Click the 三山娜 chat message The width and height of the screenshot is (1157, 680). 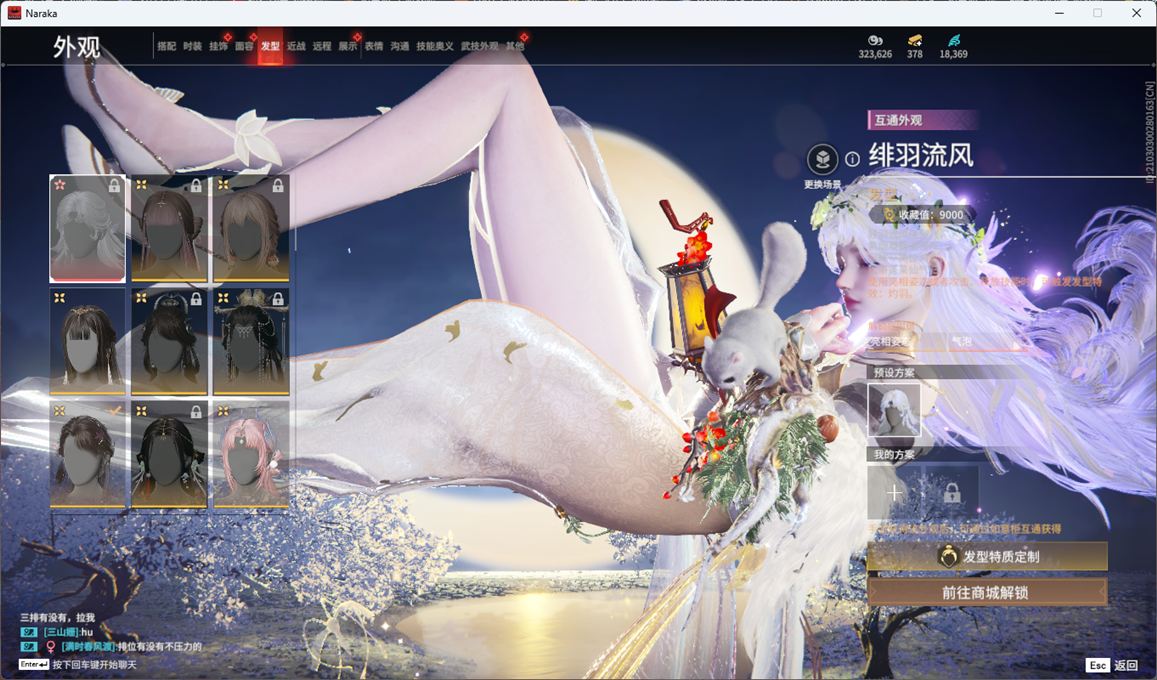click(58, 632)
